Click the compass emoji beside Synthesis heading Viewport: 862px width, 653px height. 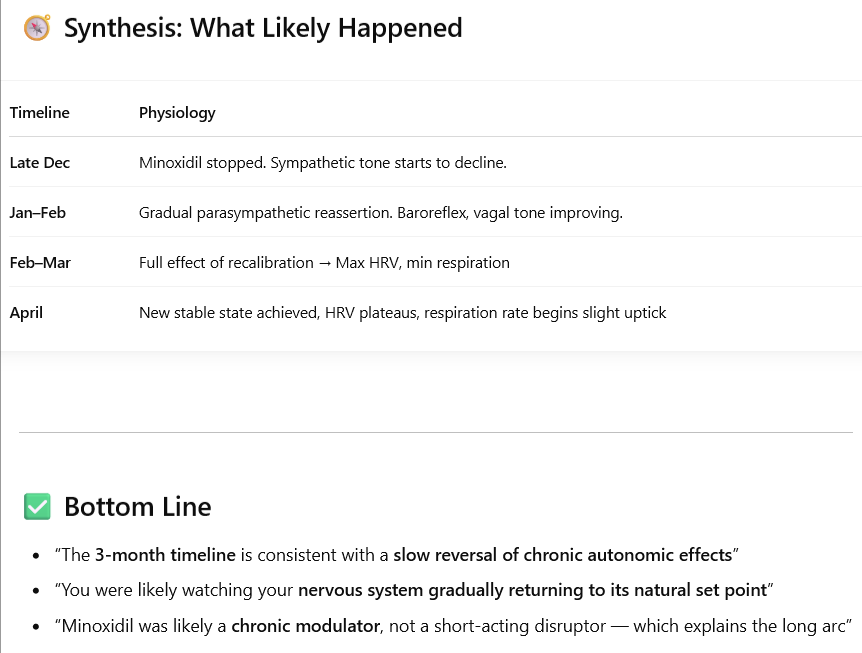(x=37, y=27)
